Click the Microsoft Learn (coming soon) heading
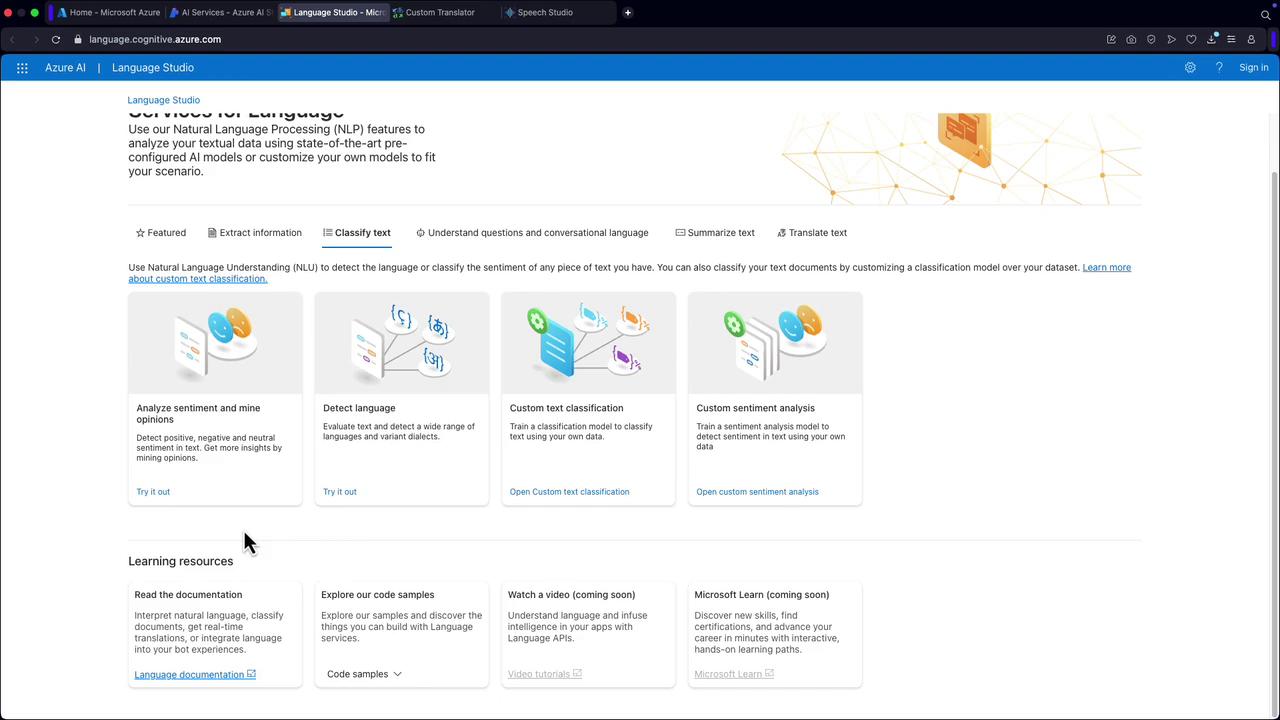Viewport: 1280px width, 720px height. click(762, 595)
